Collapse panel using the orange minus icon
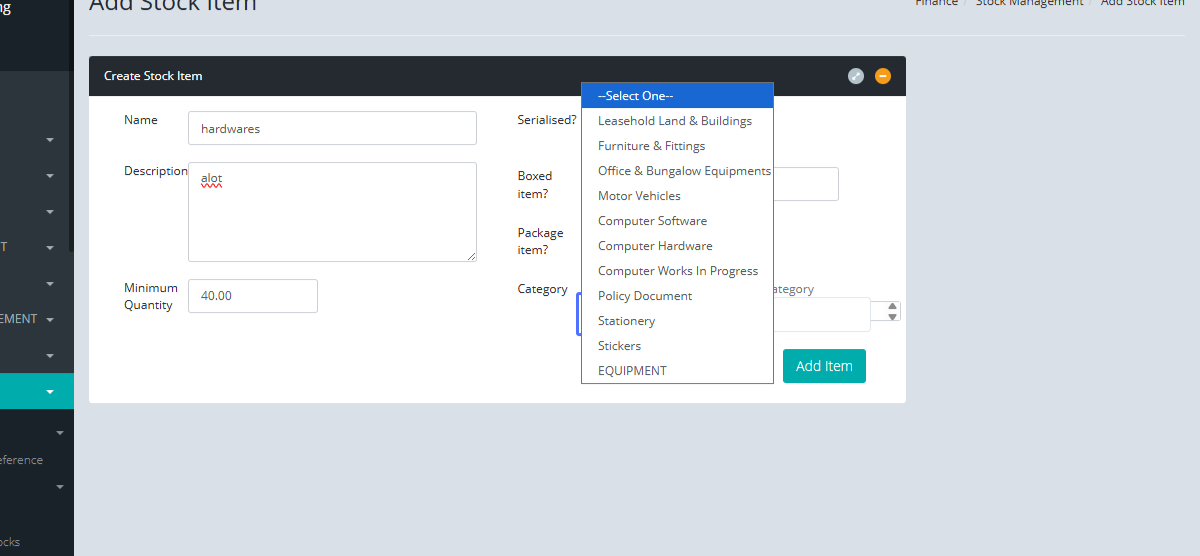Viewport: 1200px width, 556px height. (883, 76)
